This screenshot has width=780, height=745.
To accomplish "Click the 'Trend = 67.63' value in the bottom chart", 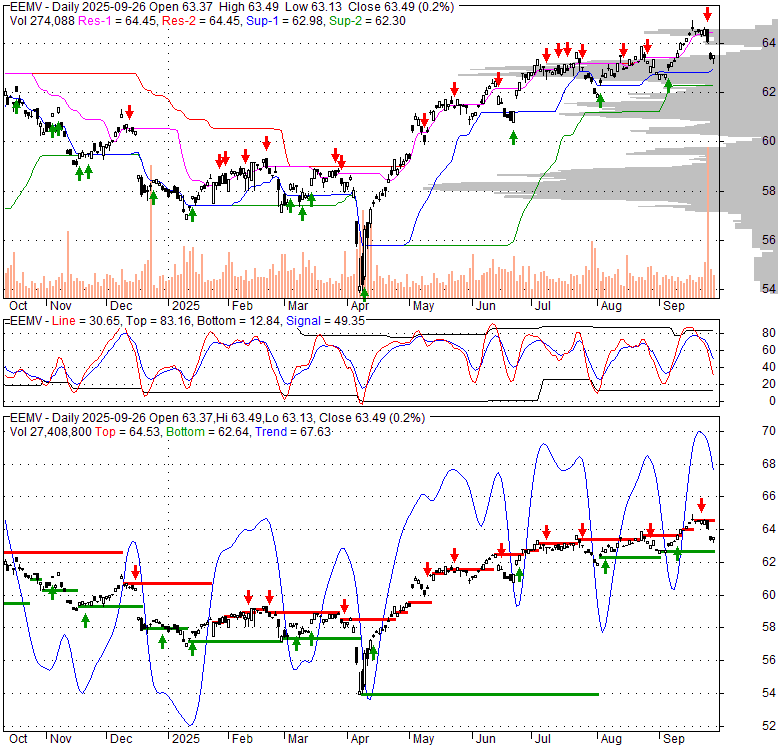I will point(293,432).
